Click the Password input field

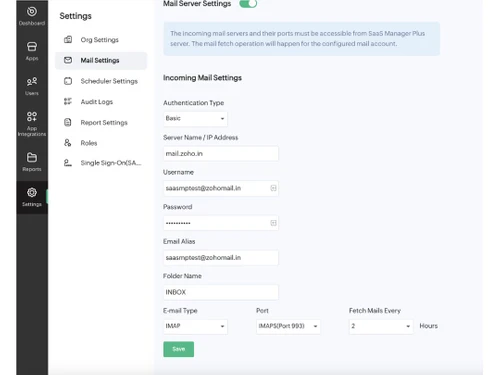pyautogui.click(x=221, y=223)
